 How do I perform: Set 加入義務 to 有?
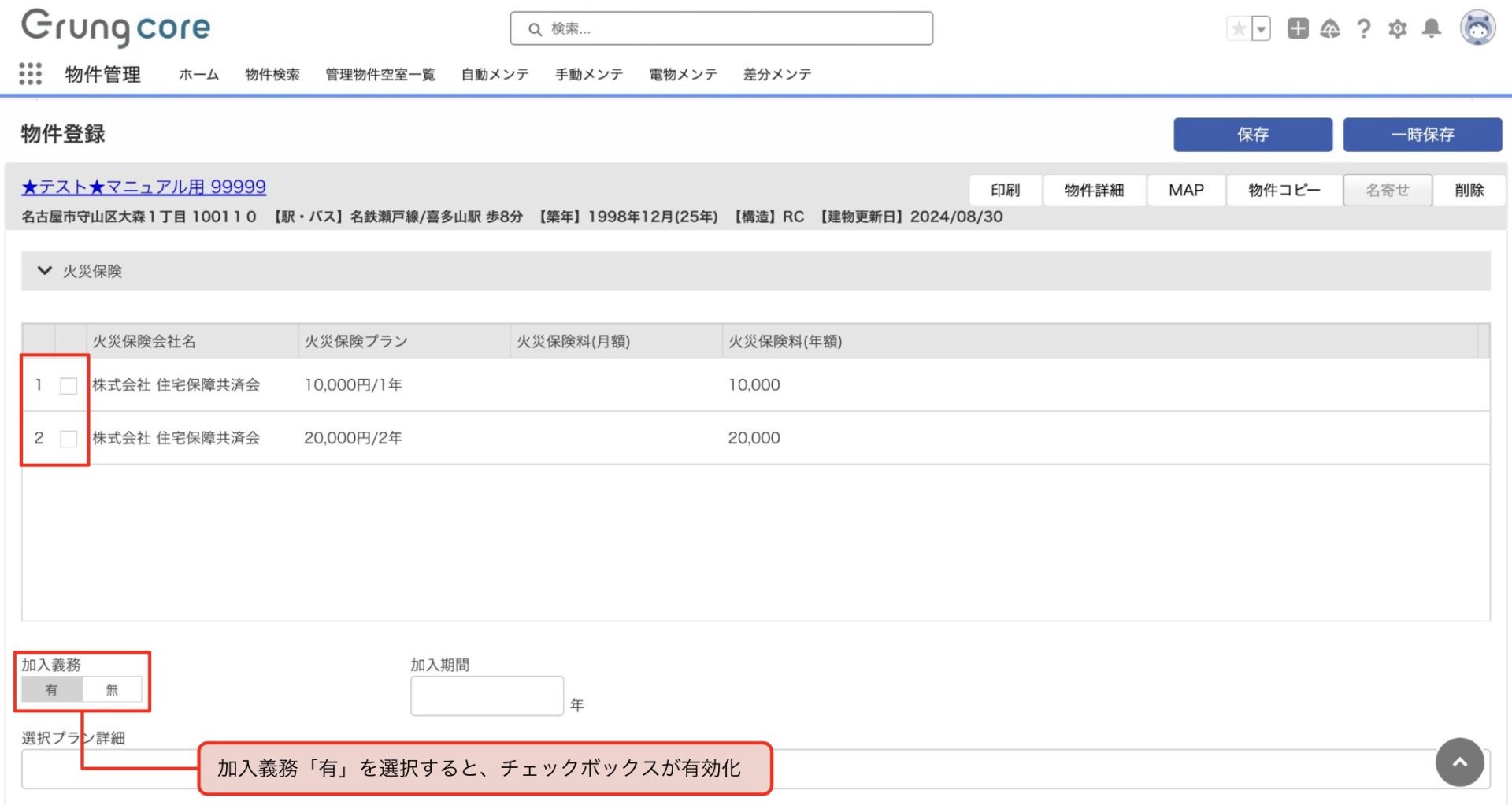coord(52,690)
